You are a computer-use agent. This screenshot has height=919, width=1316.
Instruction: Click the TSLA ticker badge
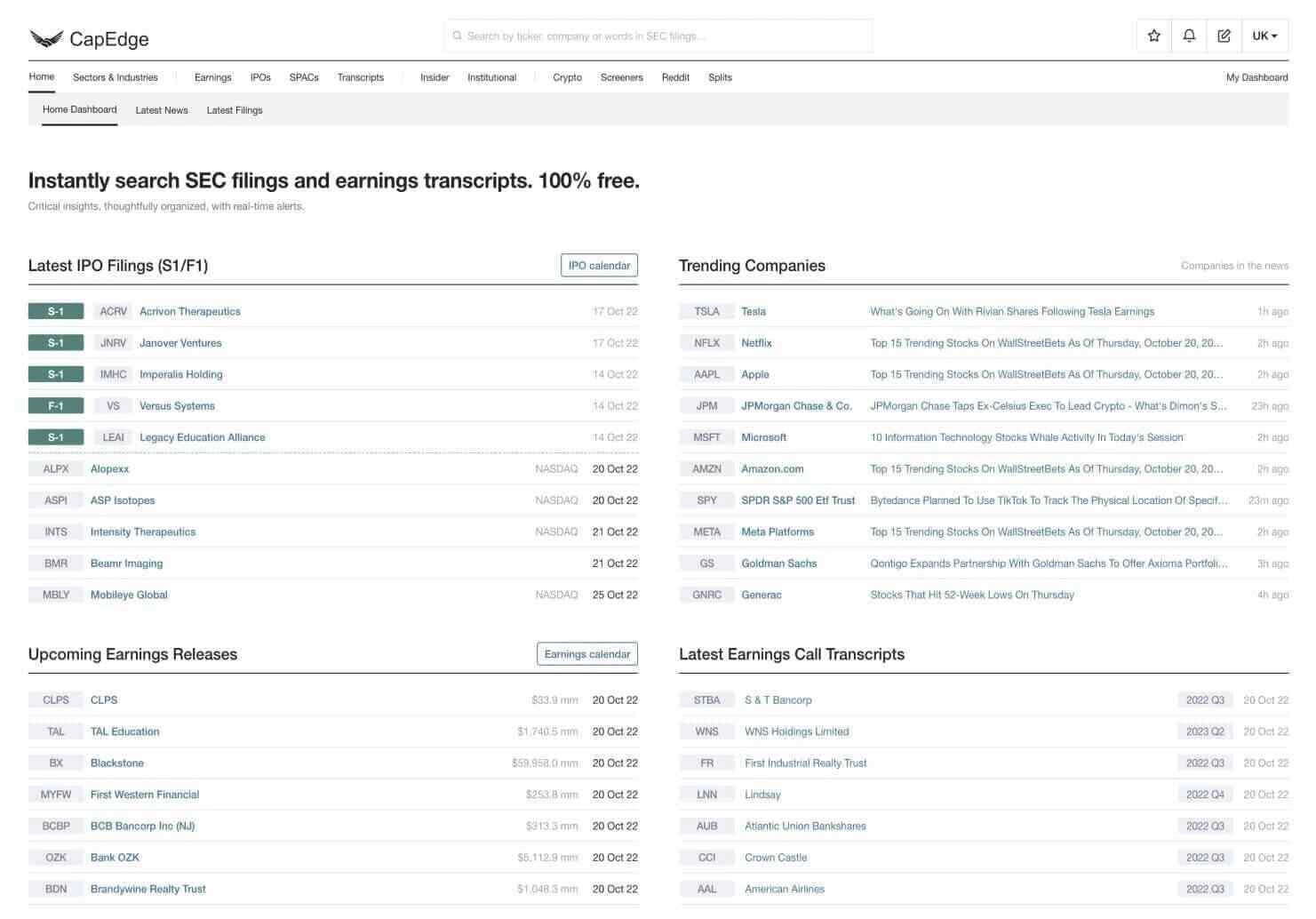pos(706,312)
